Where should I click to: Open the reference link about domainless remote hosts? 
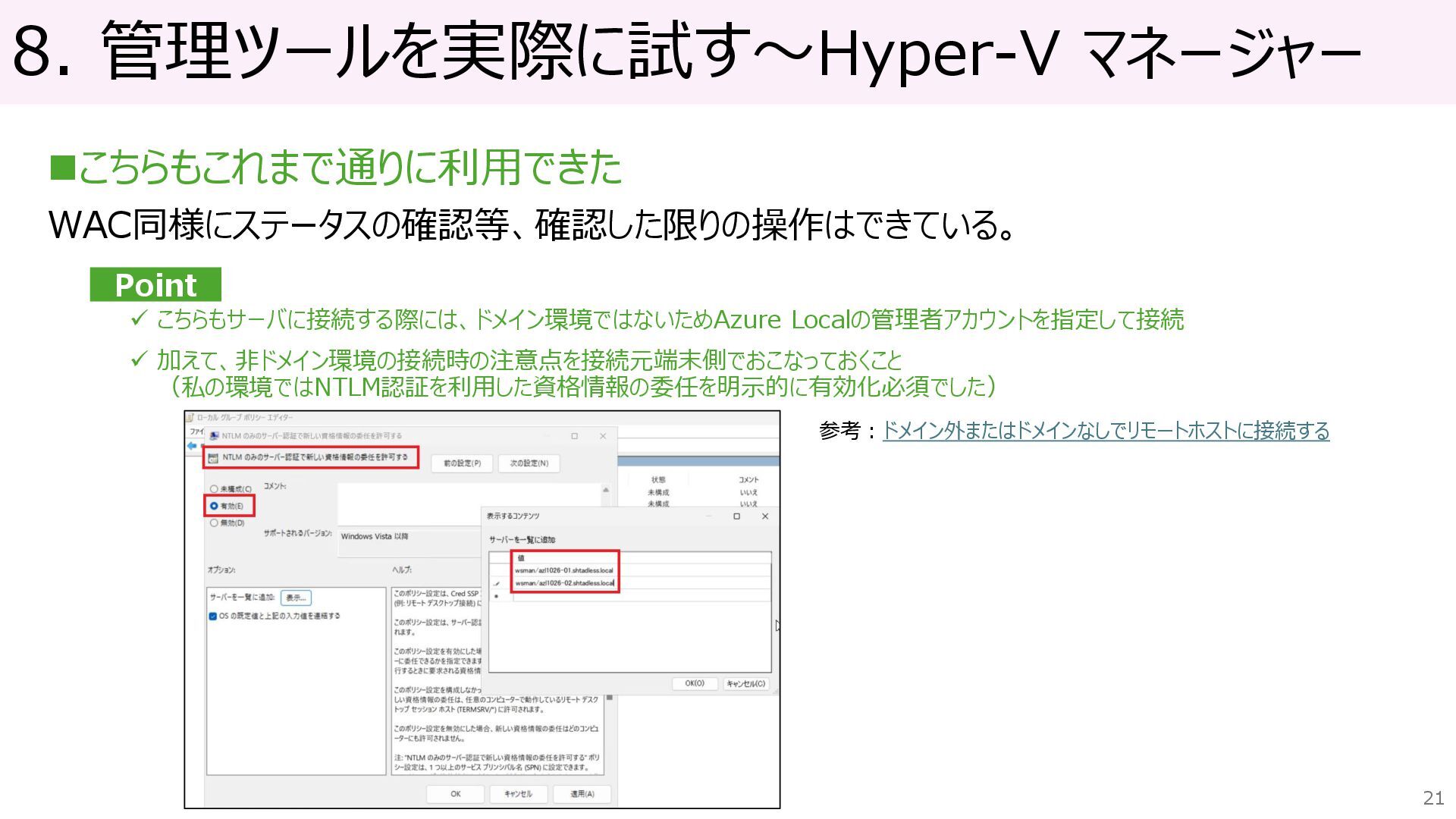click(1105, 431)
